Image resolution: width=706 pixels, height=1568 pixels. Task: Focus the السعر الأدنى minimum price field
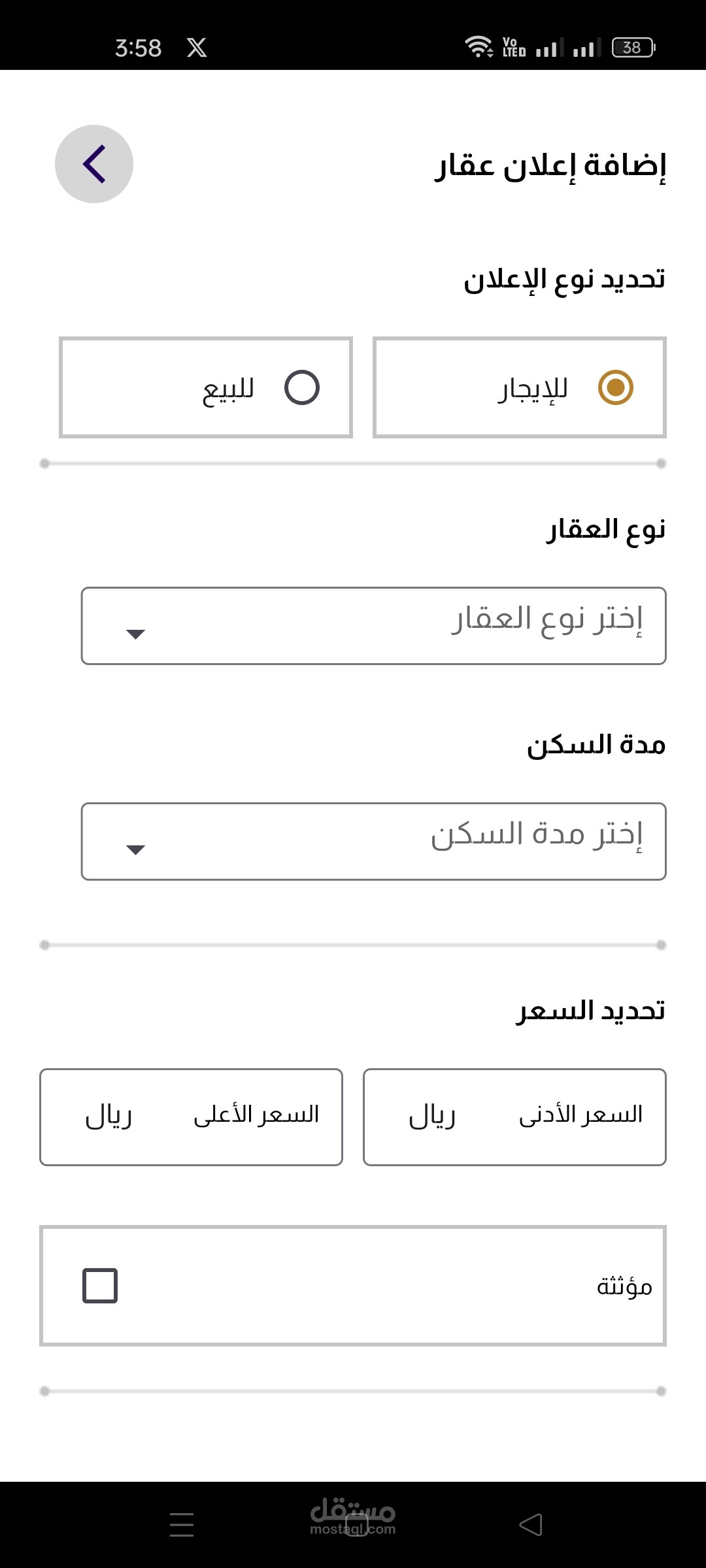pyautogui.click(x=514, y=1117)
